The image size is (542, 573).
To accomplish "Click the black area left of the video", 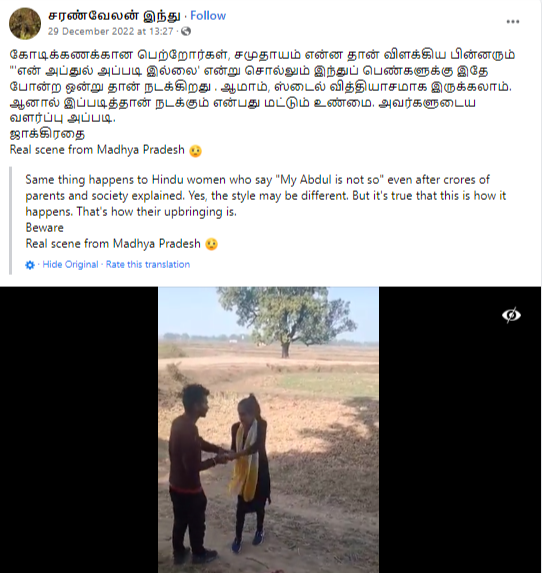I will [x=79, y=430].
